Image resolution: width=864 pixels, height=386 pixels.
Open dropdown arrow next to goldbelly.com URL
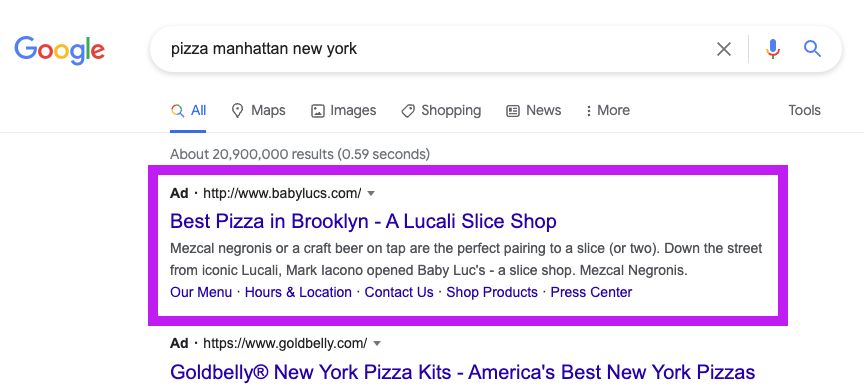(377, 344)
